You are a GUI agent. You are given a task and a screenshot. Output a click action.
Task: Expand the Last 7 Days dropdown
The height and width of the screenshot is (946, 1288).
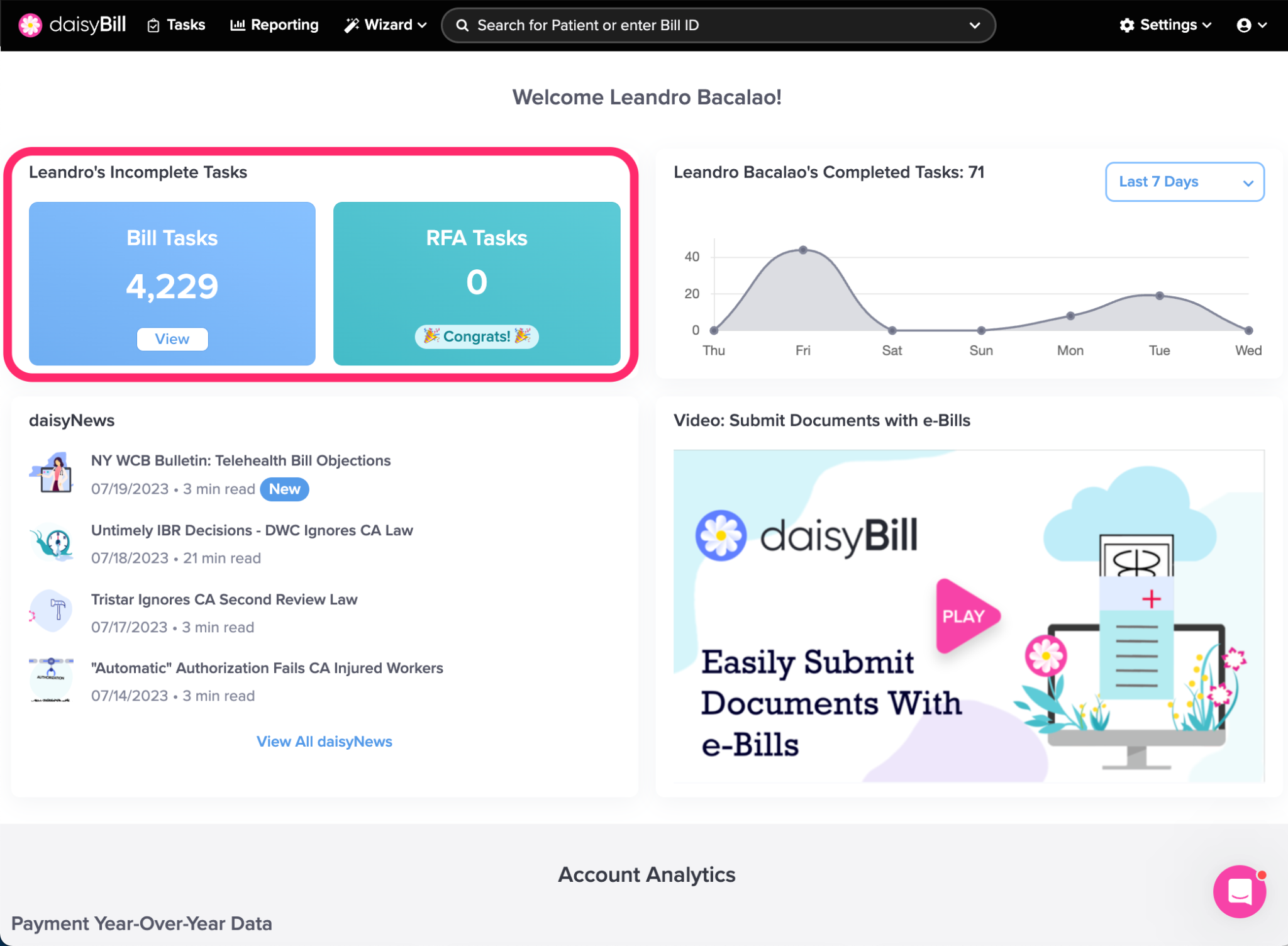[x=1184, y=182]
